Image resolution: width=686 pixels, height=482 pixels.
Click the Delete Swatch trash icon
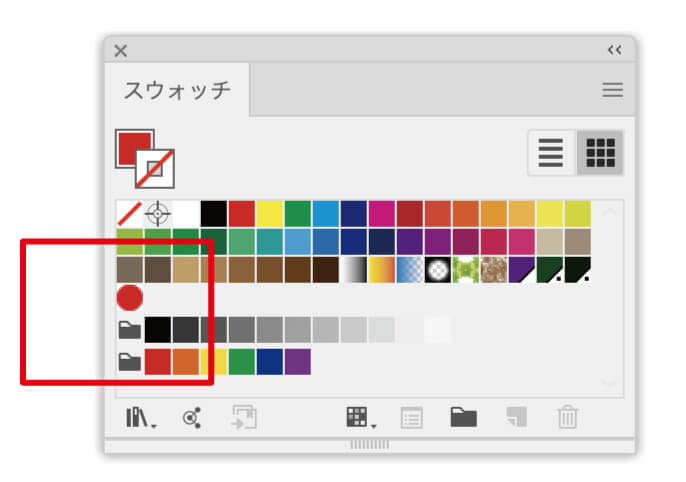(567, 417)
